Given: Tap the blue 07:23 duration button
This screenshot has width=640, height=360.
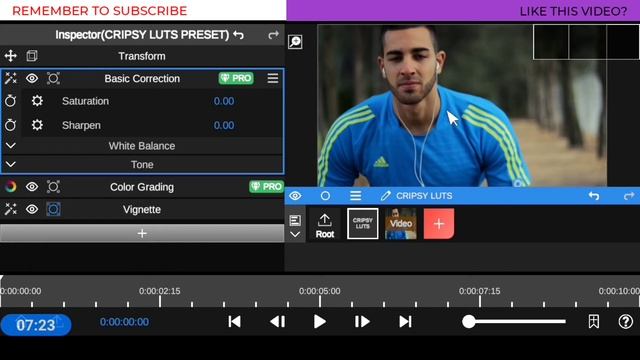Looking at the screenshot, I should [36, 325].
